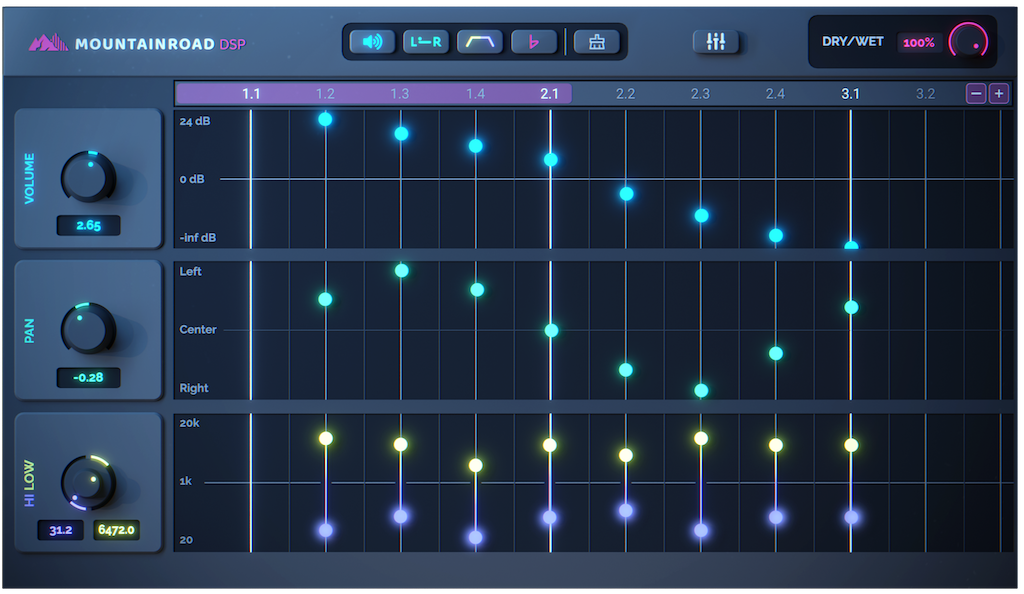The width and height of the screenshot is (1024, 594).
Task: Click the pan node at step 2.3
Action: point(701,391)
